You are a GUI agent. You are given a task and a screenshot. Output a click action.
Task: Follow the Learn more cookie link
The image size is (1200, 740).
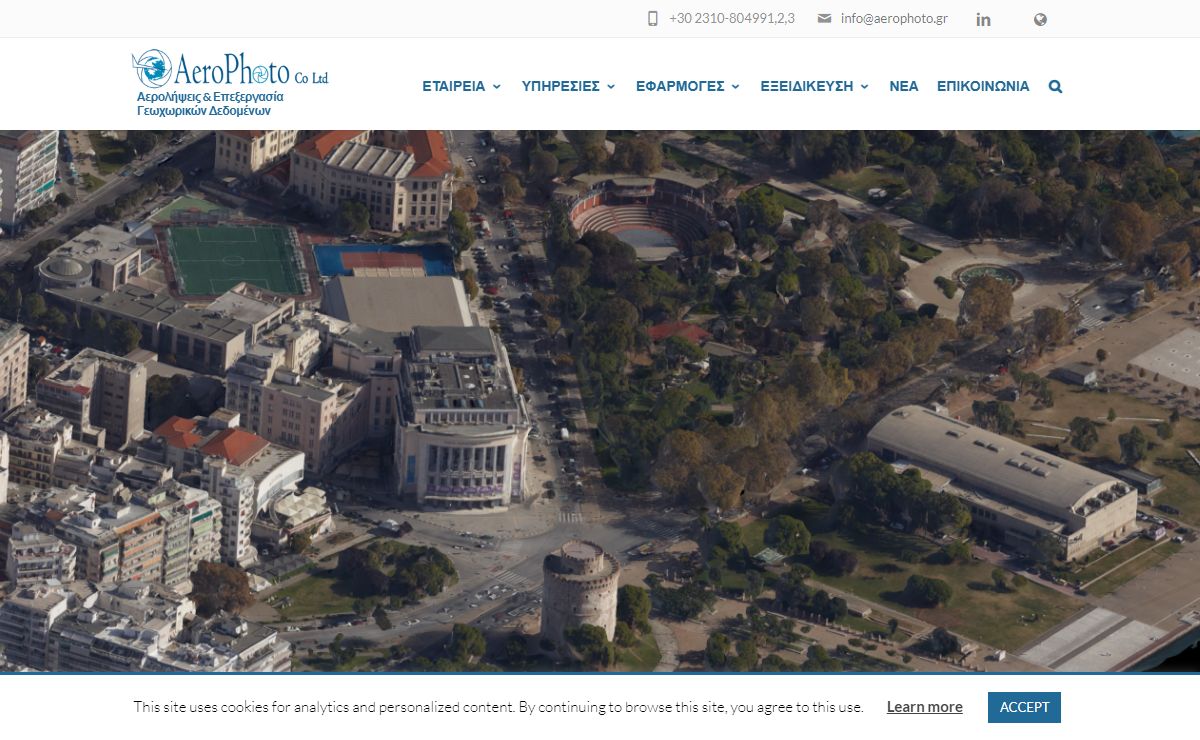pos(924,707)
